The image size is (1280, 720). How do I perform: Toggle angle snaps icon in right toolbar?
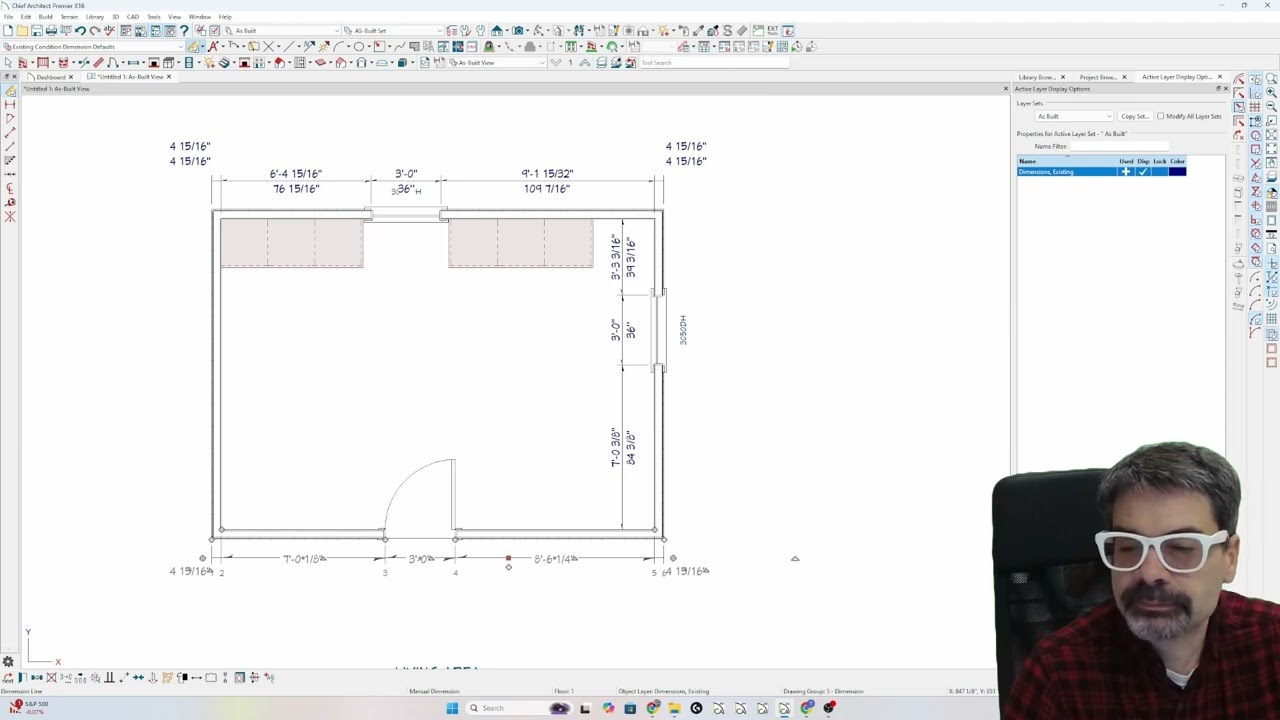(1256, 91)
